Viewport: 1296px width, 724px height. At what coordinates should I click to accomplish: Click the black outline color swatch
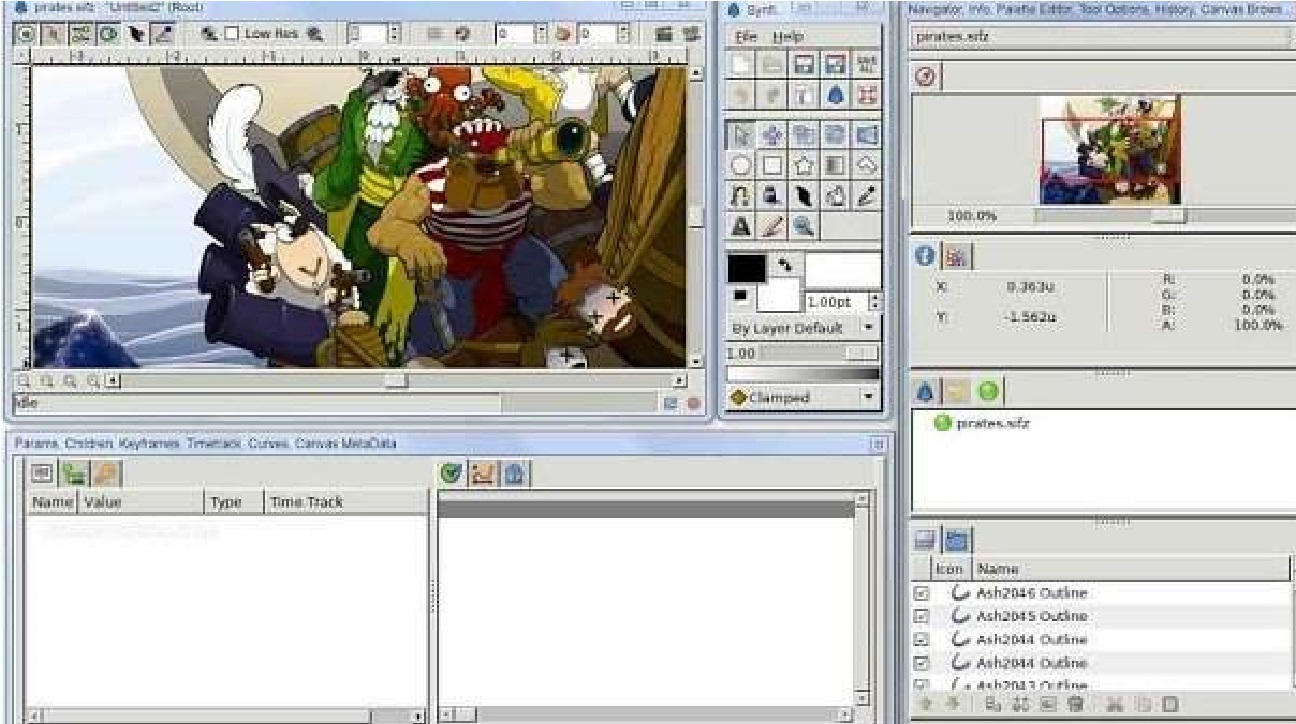[x=746, y=267]
